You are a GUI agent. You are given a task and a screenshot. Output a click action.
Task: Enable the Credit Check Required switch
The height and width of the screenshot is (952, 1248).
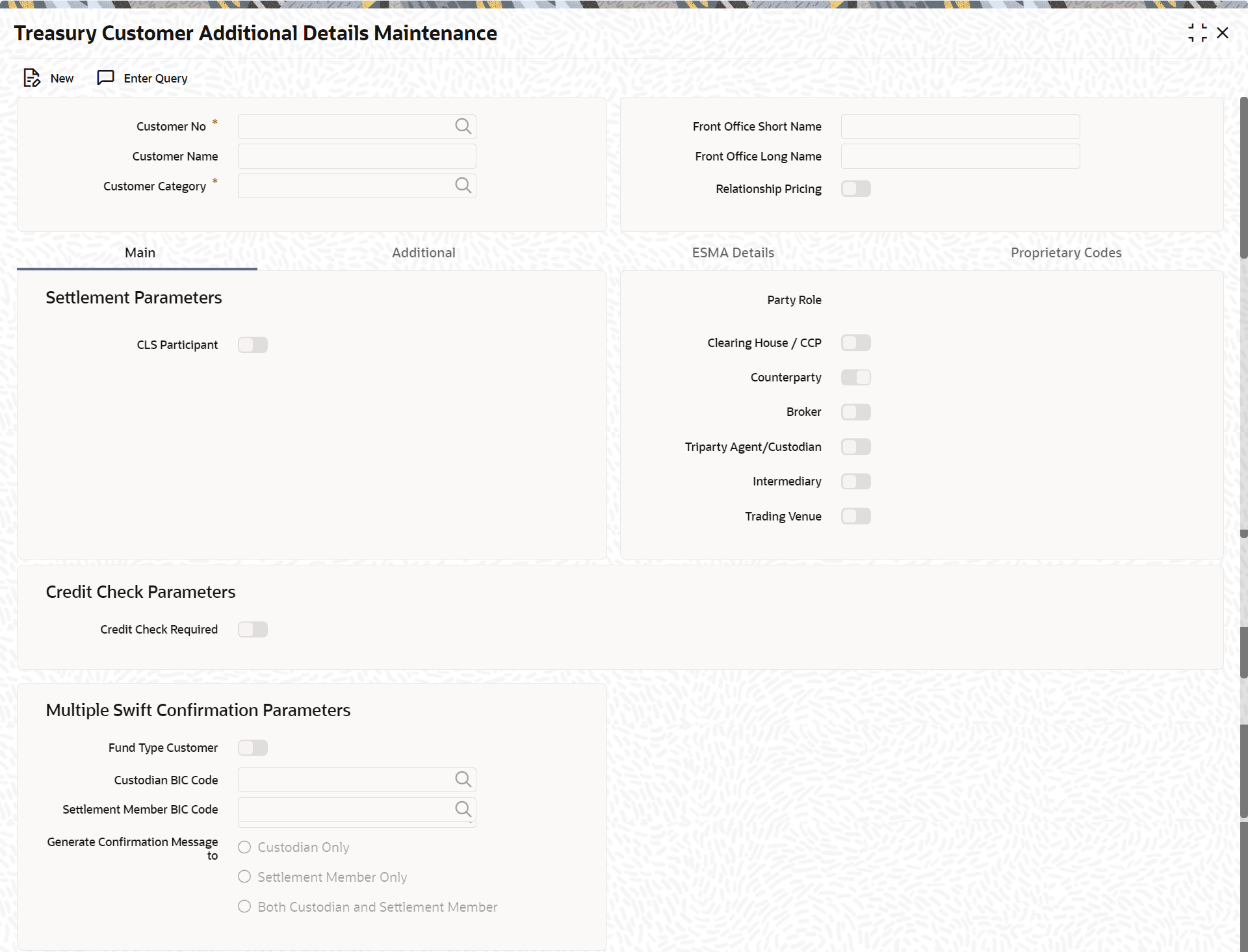(253, 629)
